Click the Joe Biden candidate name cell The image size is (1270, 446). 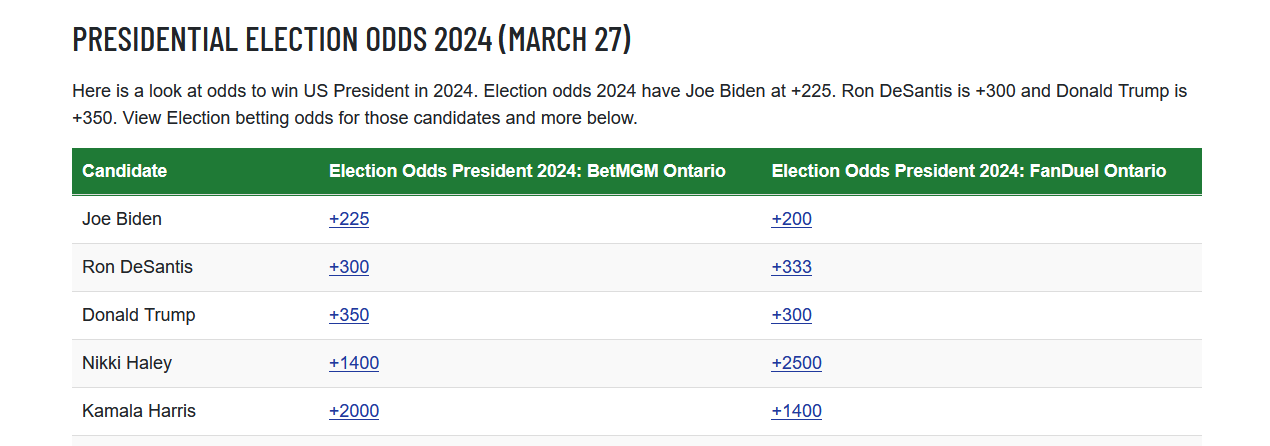tap(122, 219)
